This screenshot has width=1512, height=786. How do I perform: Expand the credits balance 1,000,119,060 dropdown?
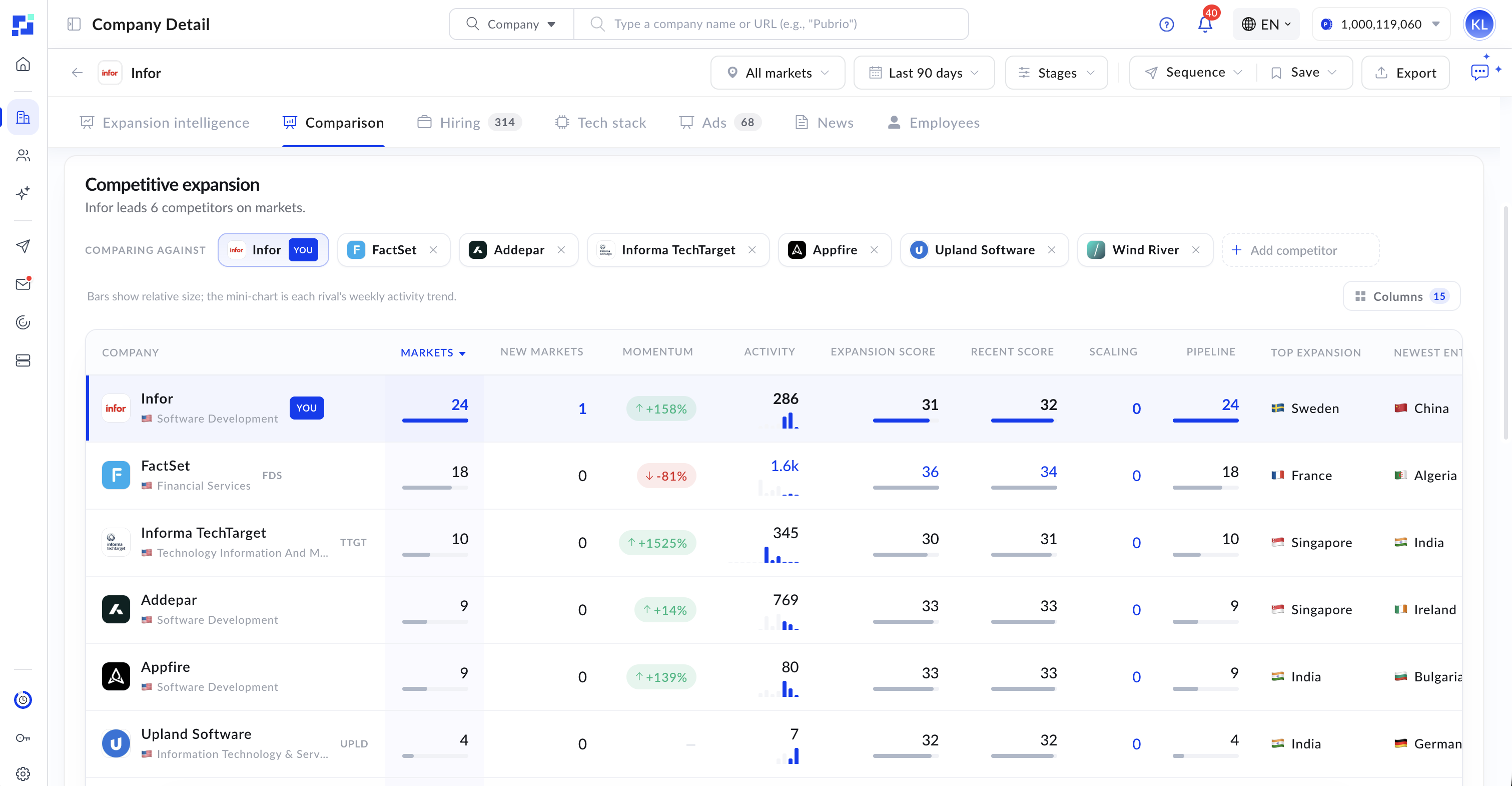pos(1381,24)
